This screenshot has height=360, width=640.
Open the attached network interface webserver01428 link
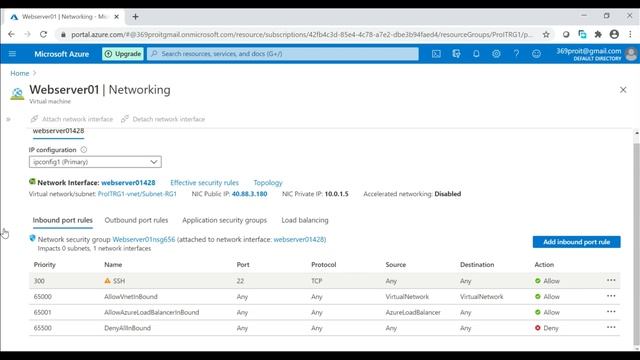click(x=299, y=240)
